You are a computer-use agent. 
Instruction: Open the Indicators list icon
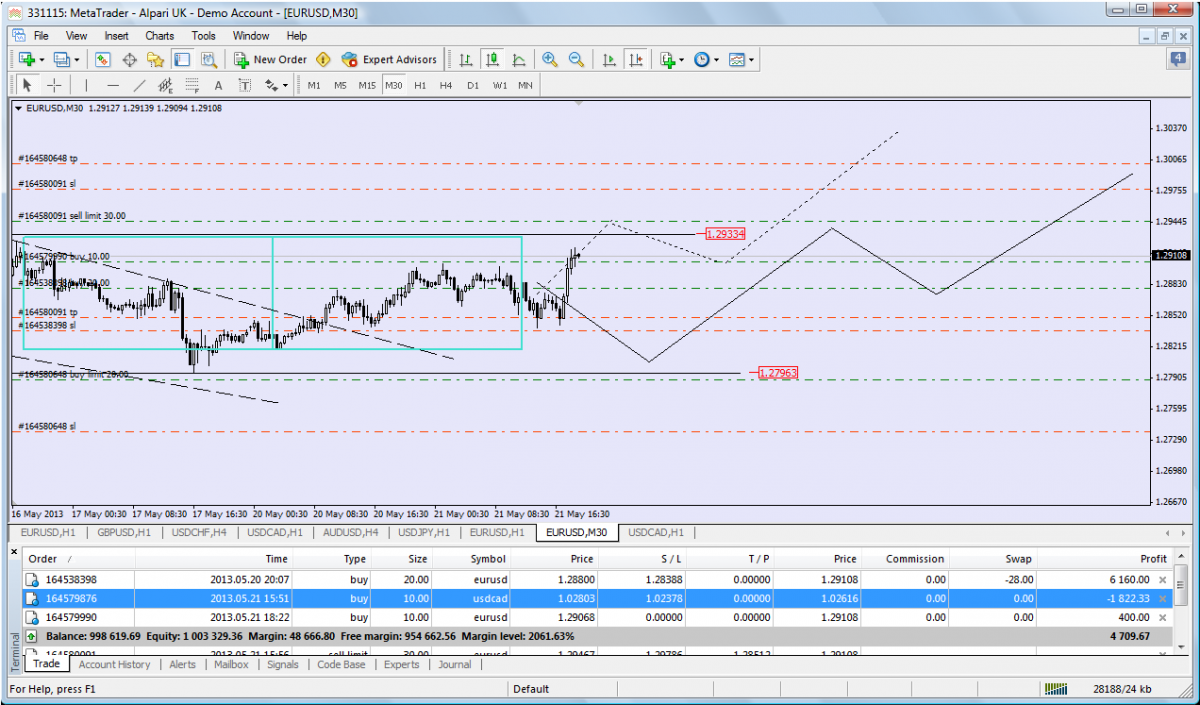pos(667,60)
